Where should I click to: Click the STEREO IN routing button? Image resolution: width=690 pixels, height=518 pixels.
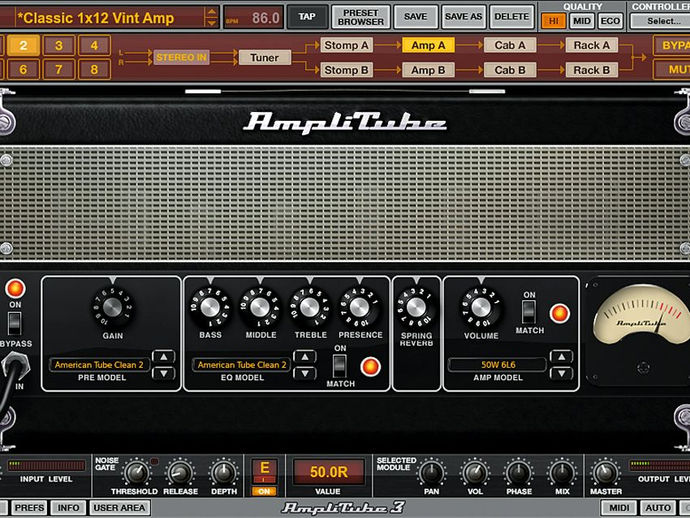coord(181,57)
